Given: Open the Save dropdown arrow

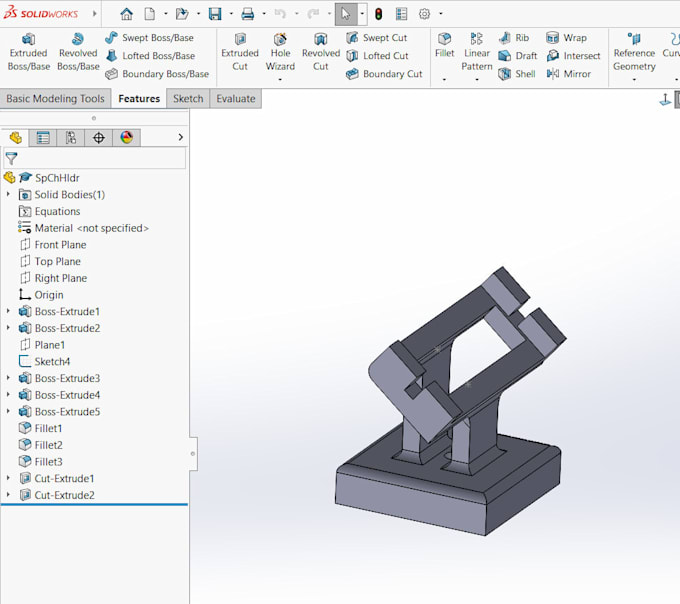Looking at the screenshot, I should click(x=231, y=14).
